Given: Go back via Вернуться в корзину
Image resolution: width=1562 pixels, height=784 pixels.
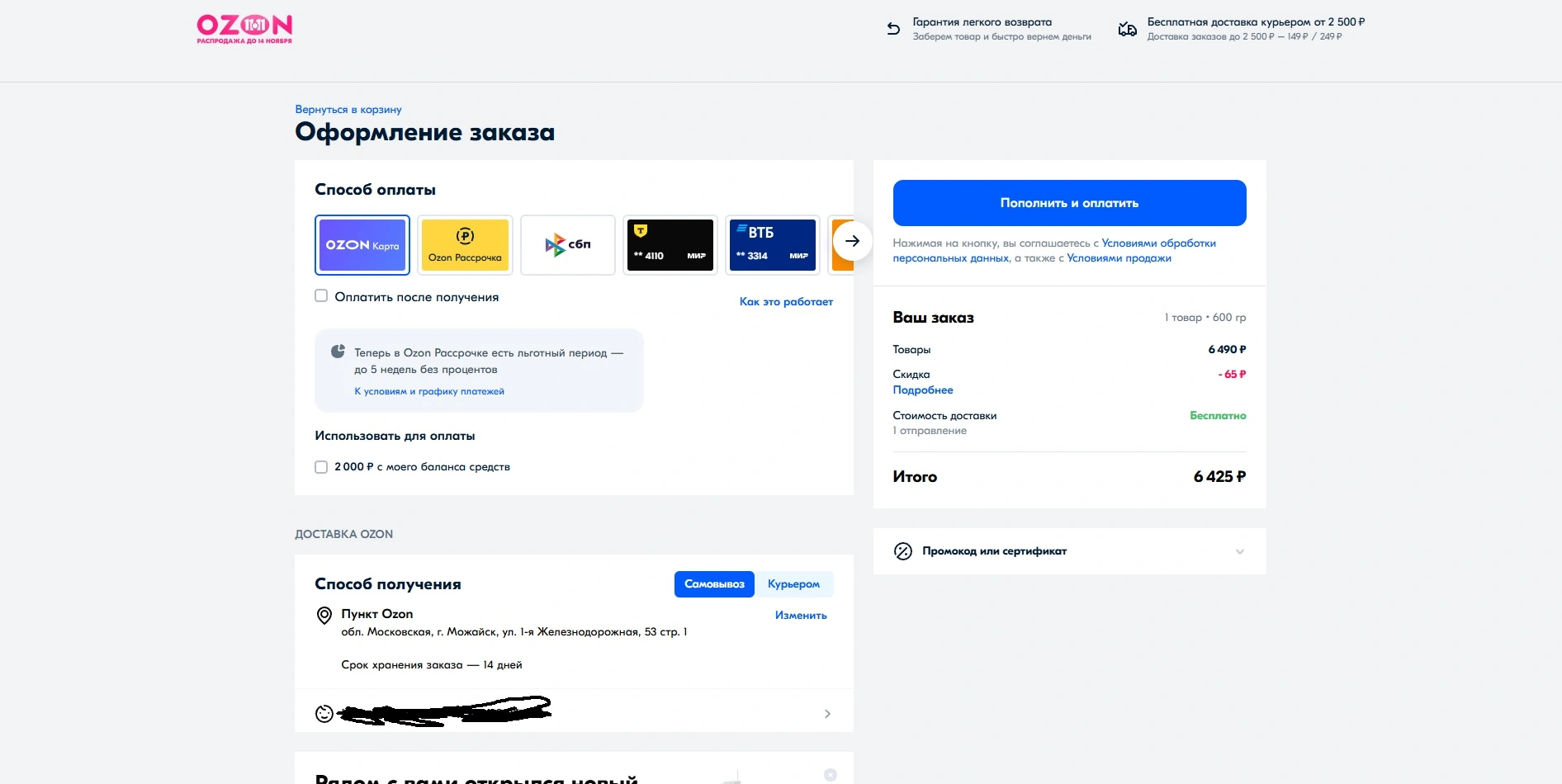Looking at the screenshot, I should click(x=348, y=109).
